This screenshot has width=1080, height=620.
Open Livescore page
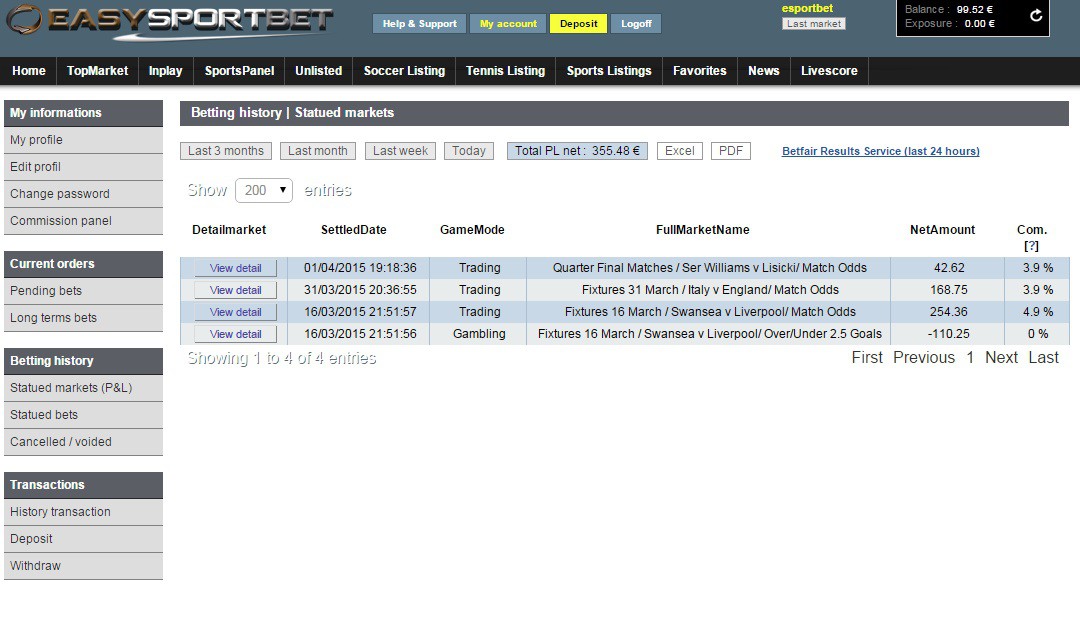pos(829,71)
